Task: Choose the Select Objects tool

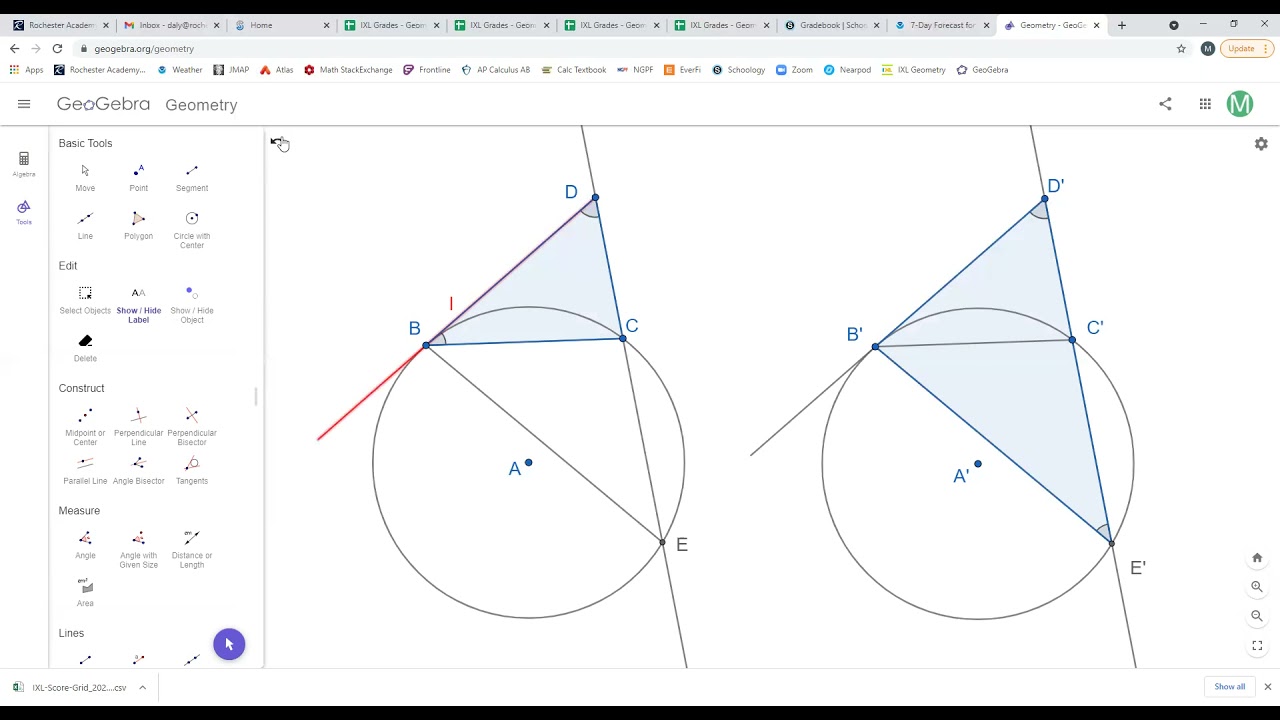Action: 85,300
